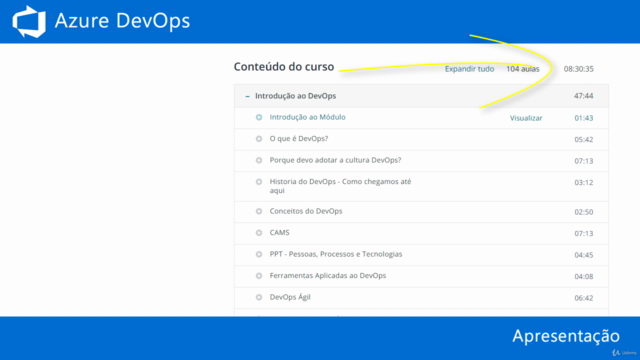Screen dimensions: 640x360
Task: Click duration 04:45 of PPT lesson
Action: coord(584,255)
